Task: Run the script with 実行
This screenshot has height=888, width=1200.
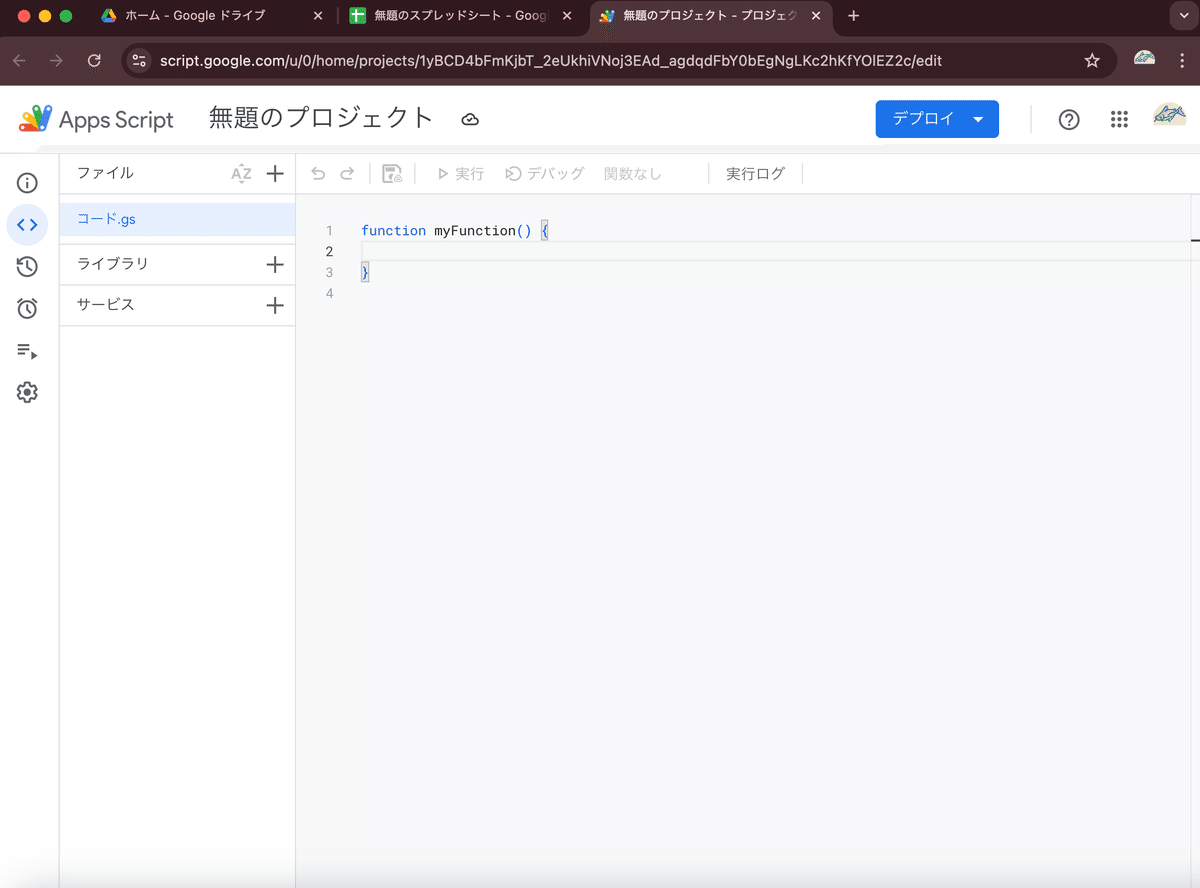Action: [458, 172]
